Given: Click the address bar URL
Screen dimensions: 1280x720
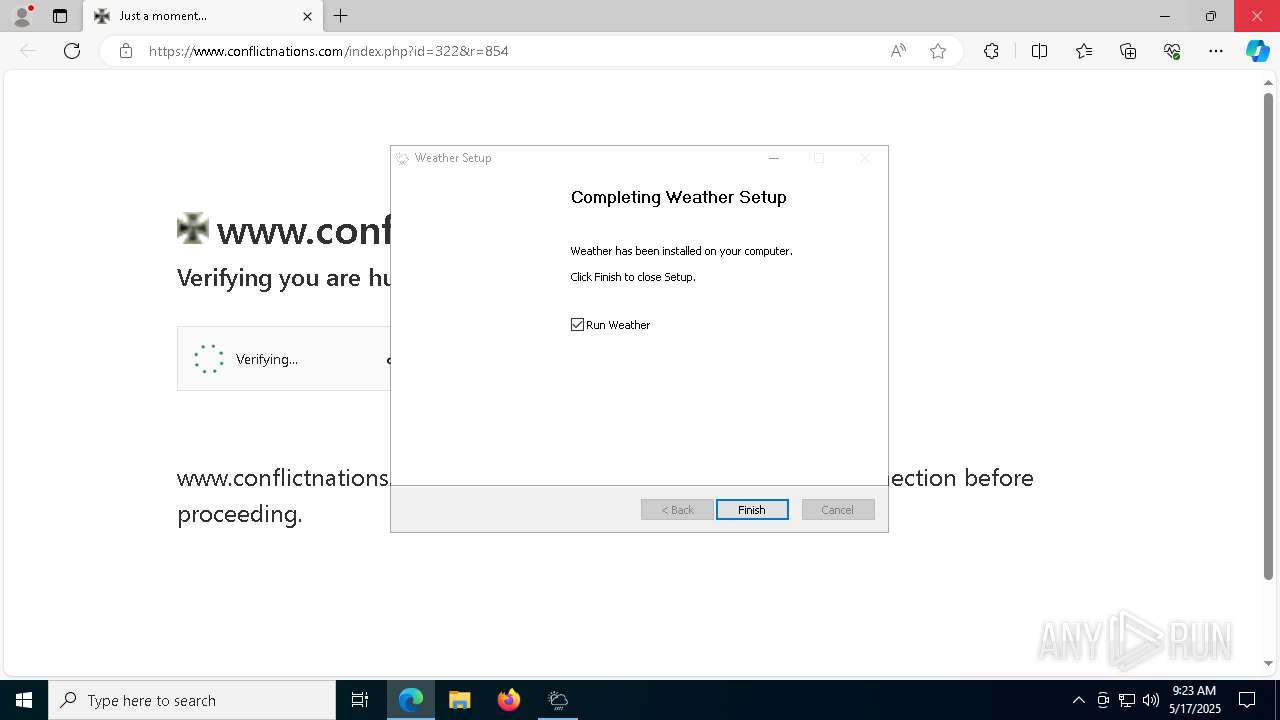Looking at the screenshot, I should point(329,51).
